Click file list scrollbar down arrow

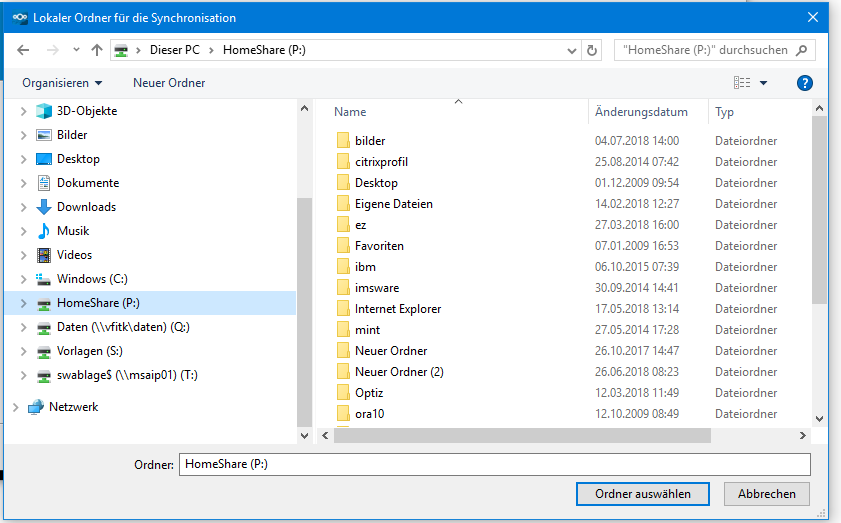(x=819, y=419)
